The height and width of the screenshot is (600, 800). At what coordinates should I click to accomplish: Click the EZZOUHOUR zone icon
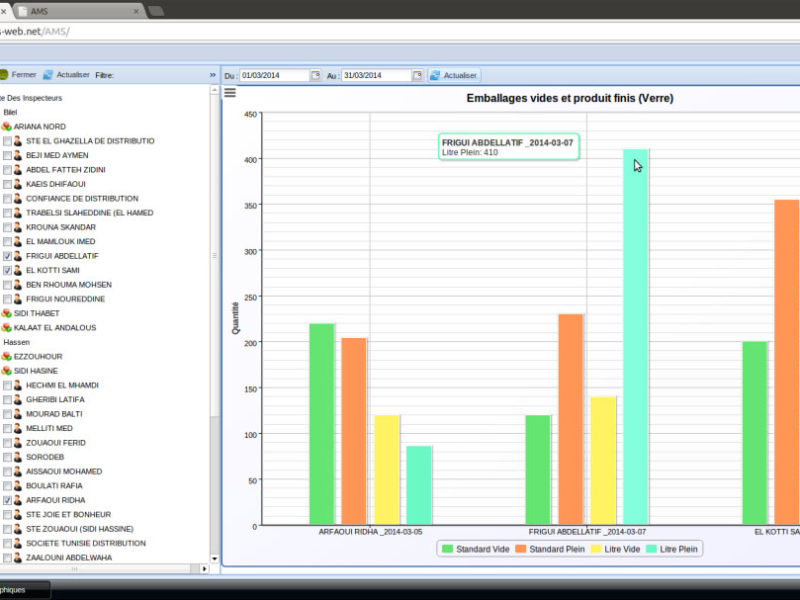(x=6, y=356)
